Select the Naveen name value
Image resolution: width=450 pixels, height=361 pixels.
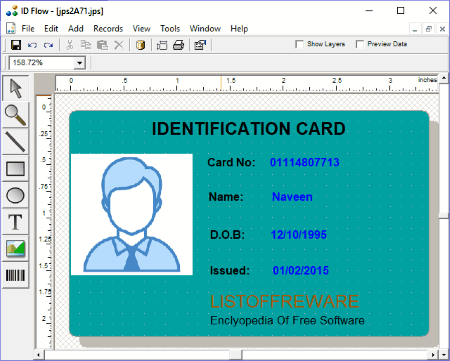pos(292,197)
